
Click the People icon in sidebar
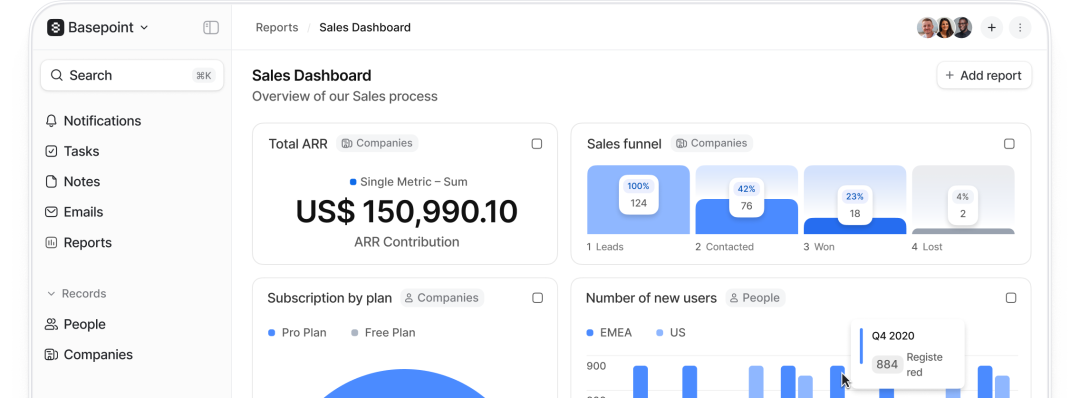coord(51,324)
